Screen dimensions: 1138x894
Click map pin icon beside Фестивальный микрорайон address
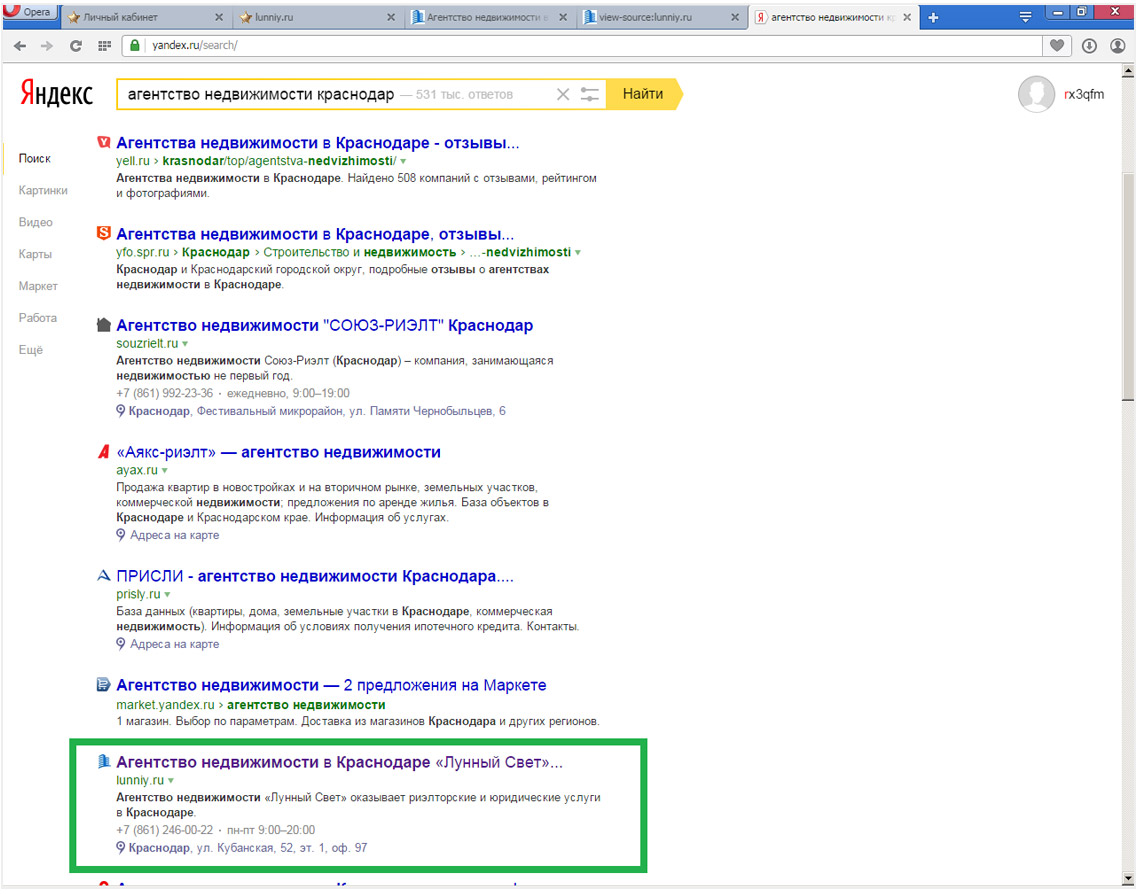120,411
